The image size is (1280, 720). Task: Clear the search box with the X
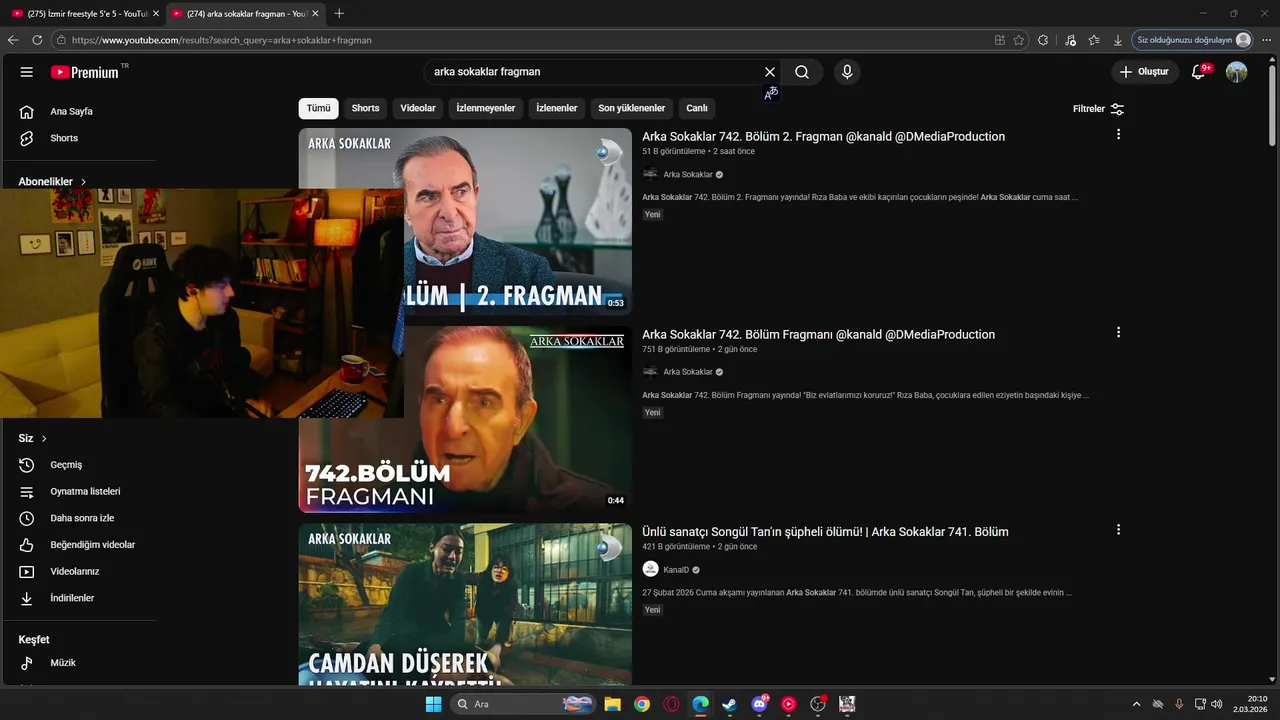[x=770, y=72]
